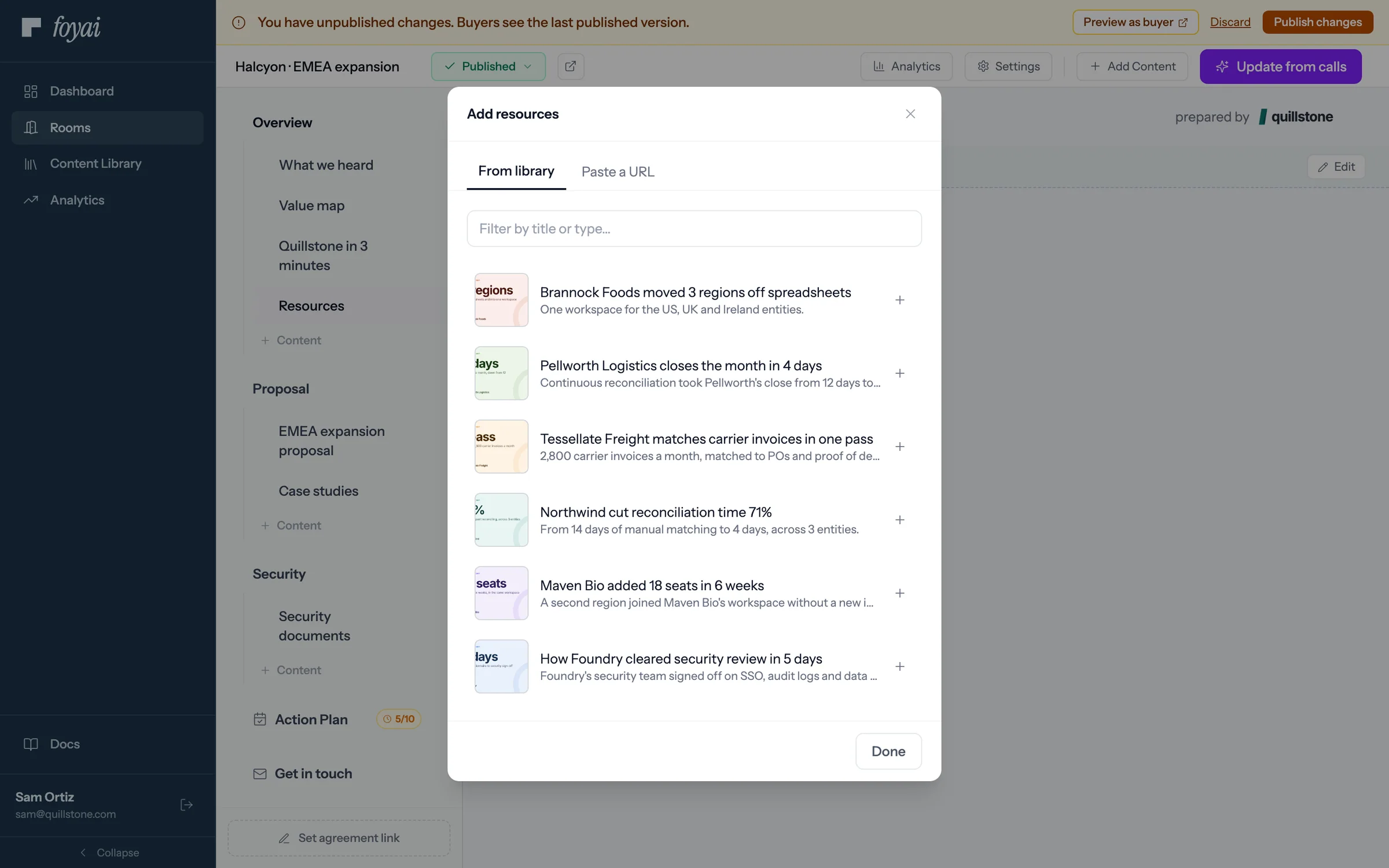Add Brannock Foods resource with plus icon
This screenshot has width=1389, height=868.
point(899,300)
